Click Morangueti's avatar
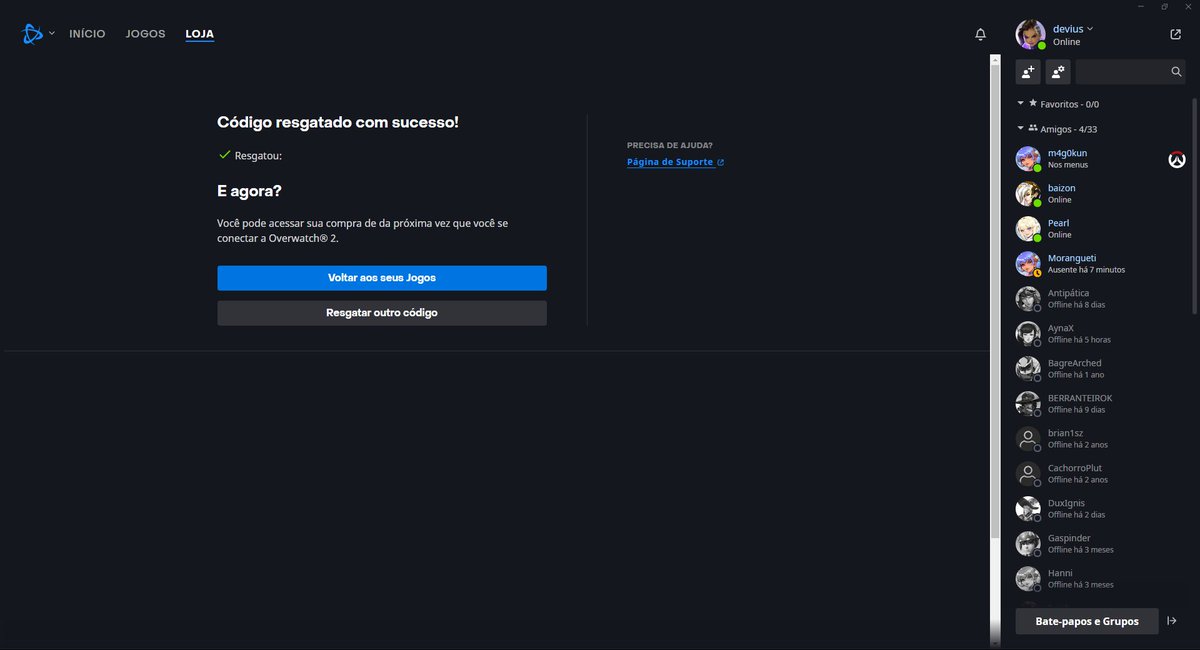The height and width of the screenshot is (650, 1200). pyautogui.click(x=1028, y=264)
